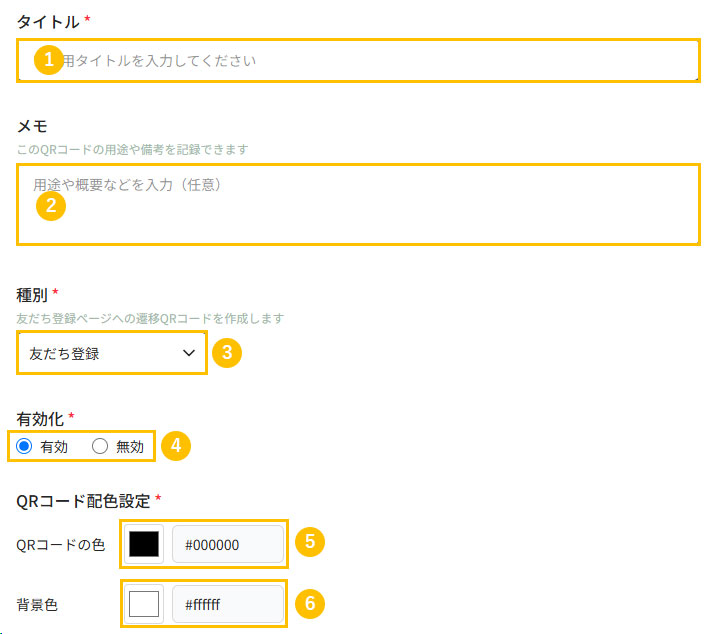Viewport: 715px width, 634px height.
Task: Focus the タイトル input field
Action: click(x=358, y=60)
